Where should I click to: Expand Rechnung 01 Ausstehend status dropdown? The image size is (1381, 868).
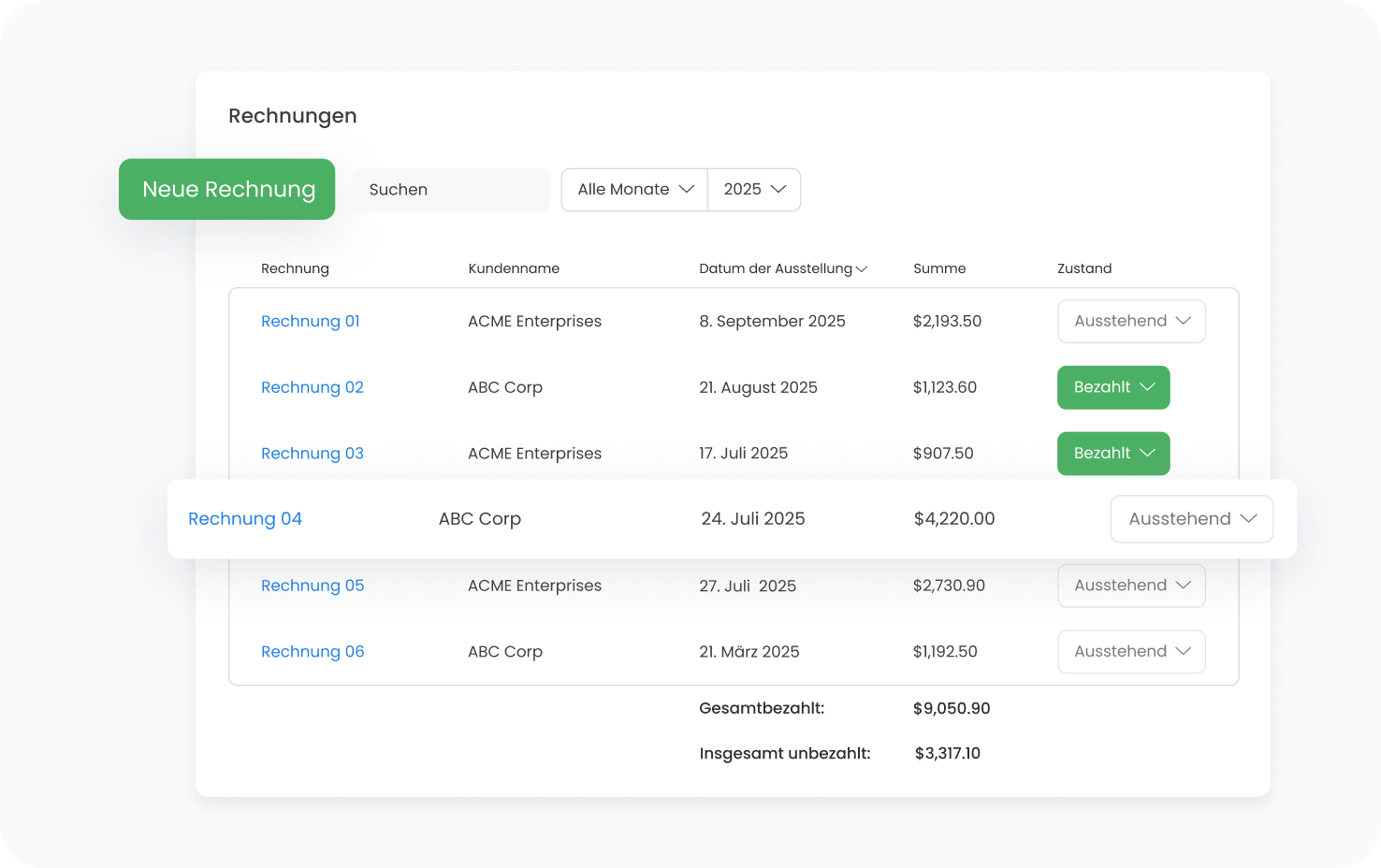[x=1131, y=322]
